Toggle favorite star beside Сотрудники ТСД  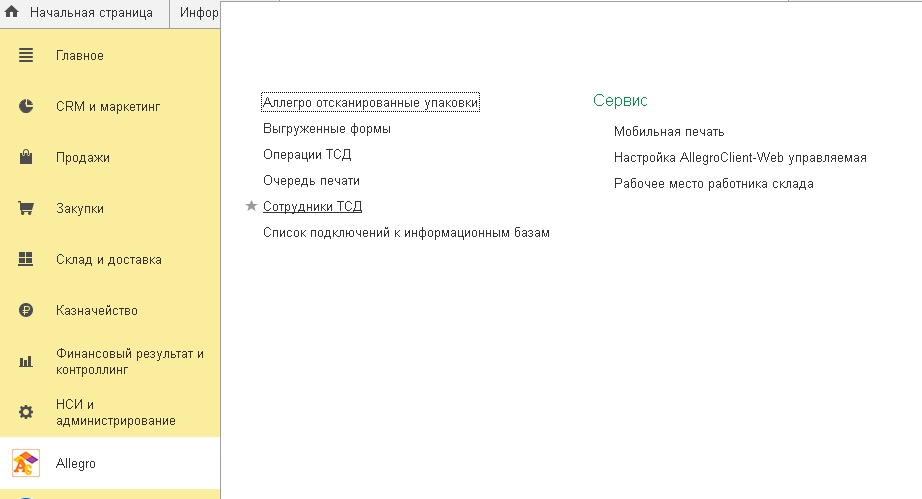click(x=251, y=206)
